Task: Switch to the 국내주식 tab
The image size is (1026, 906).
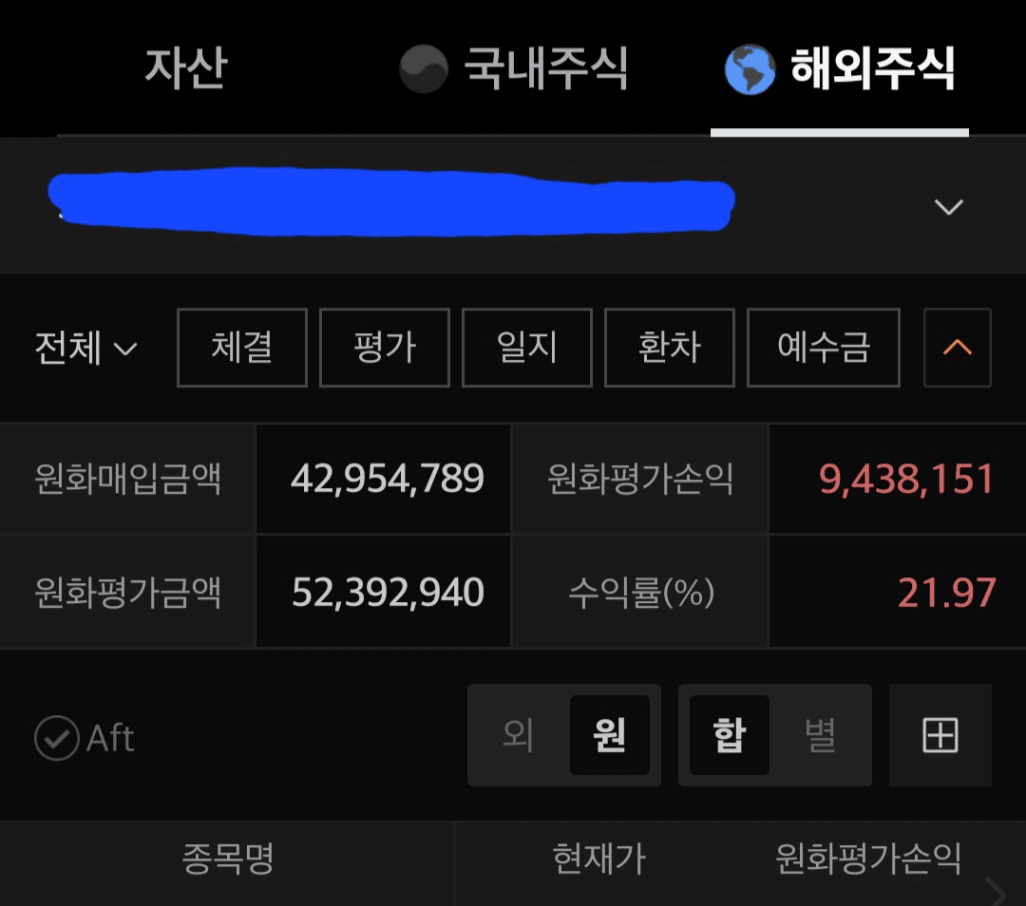Action: tap(513, 69)
